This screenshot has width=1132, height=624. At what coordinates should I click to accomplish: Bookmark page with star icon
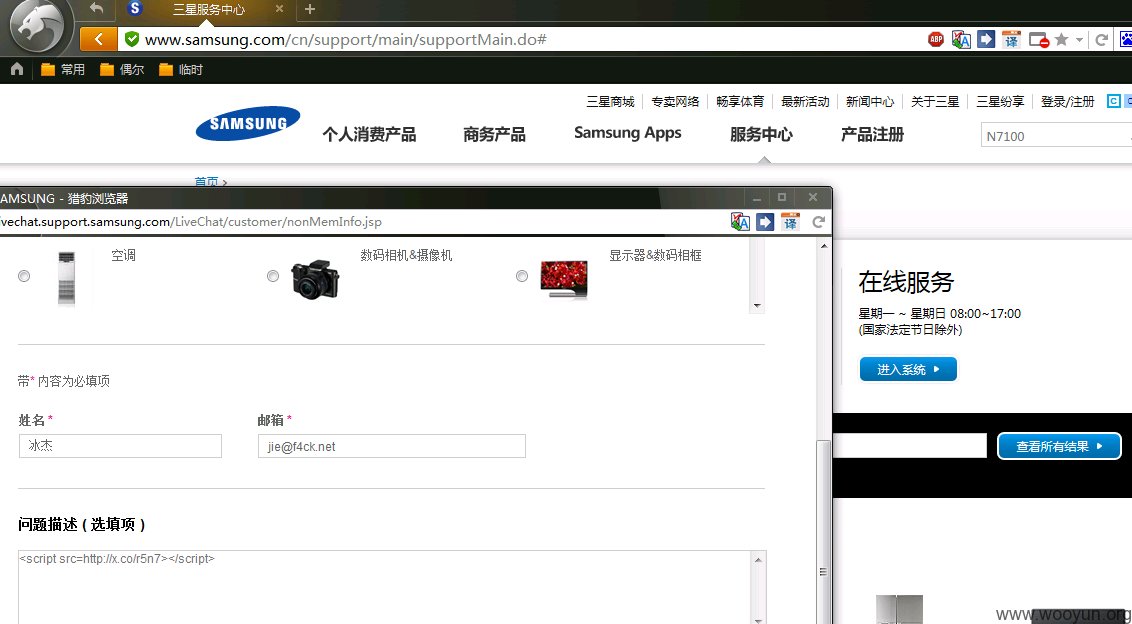[x=1061, y=40]
